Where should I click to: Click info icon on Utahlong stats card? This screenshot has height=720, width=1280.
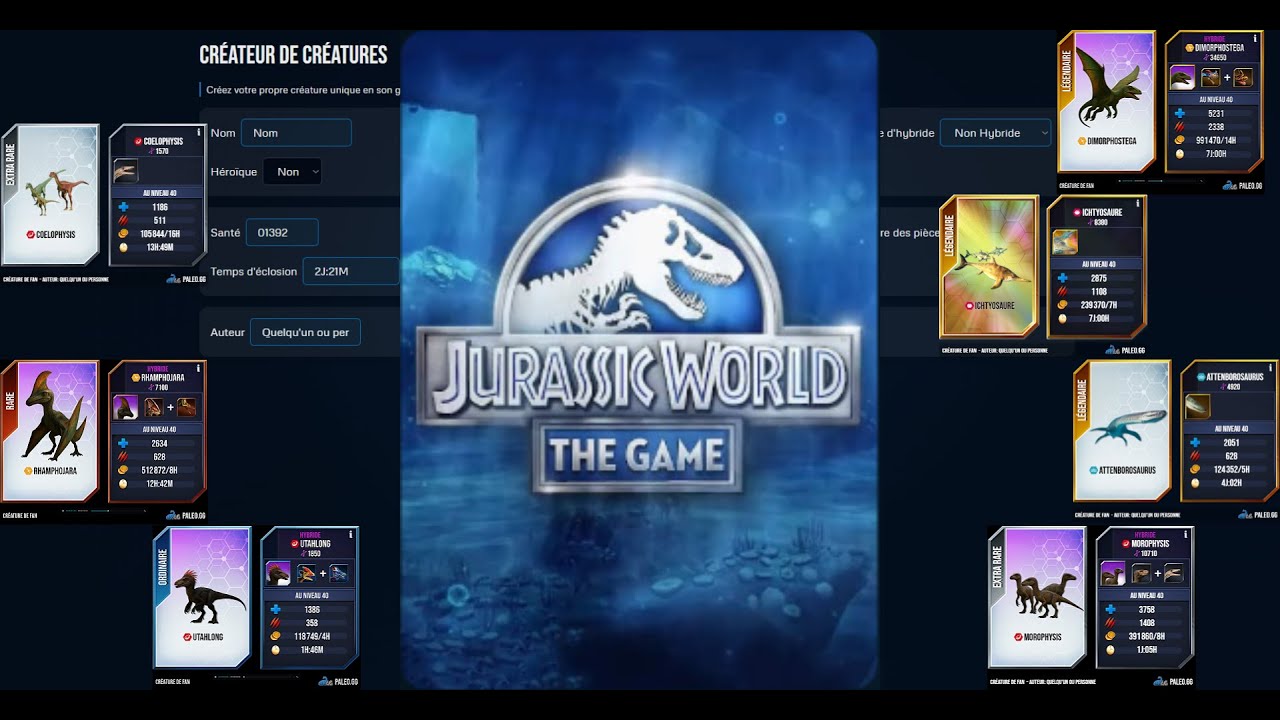point(350,535)
